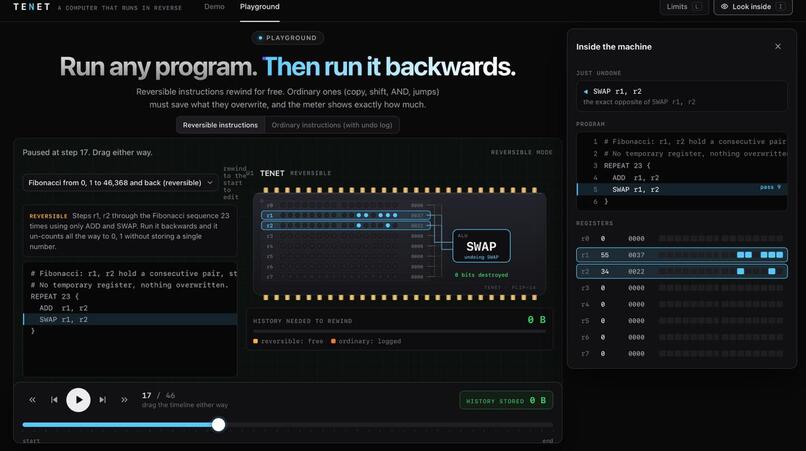This screenshot has width=806, height=451.
Task: Step back one instruction
Action: [54, 400]
